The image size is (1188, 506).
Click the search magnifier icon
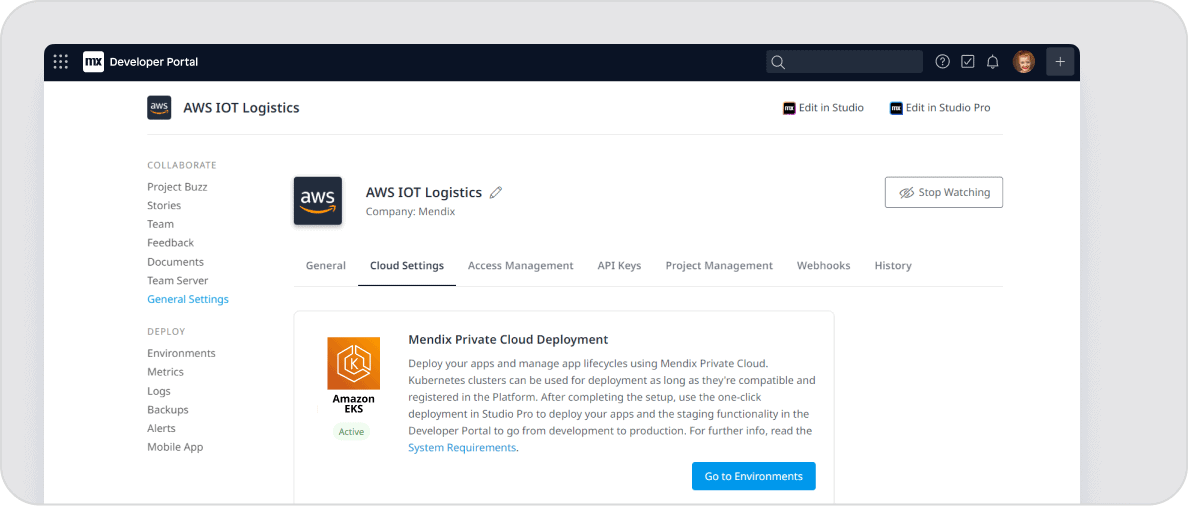778,62
